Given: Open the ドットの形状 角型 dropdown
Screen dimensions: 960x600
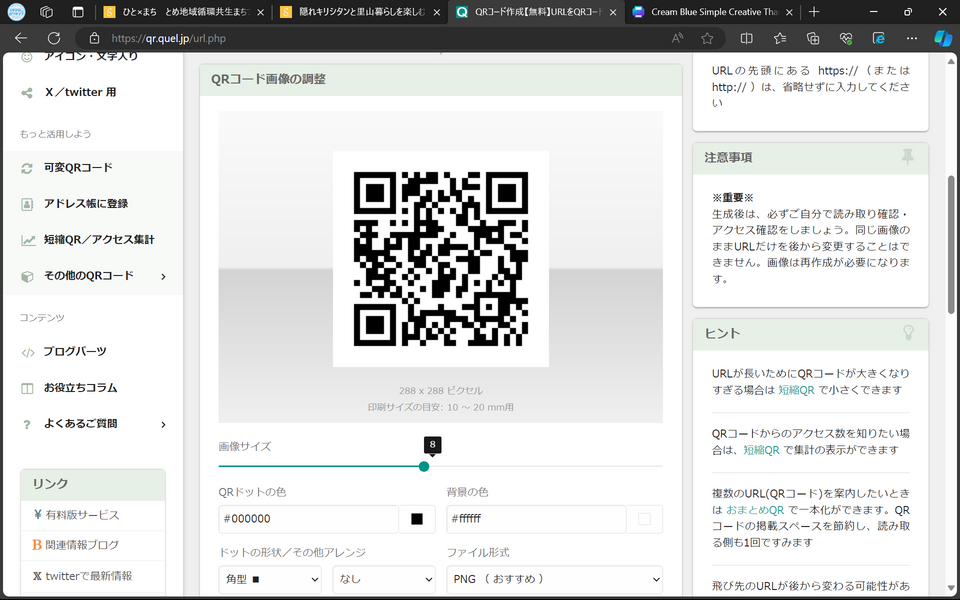Looking at the screenshot, I should pos(270,578).
